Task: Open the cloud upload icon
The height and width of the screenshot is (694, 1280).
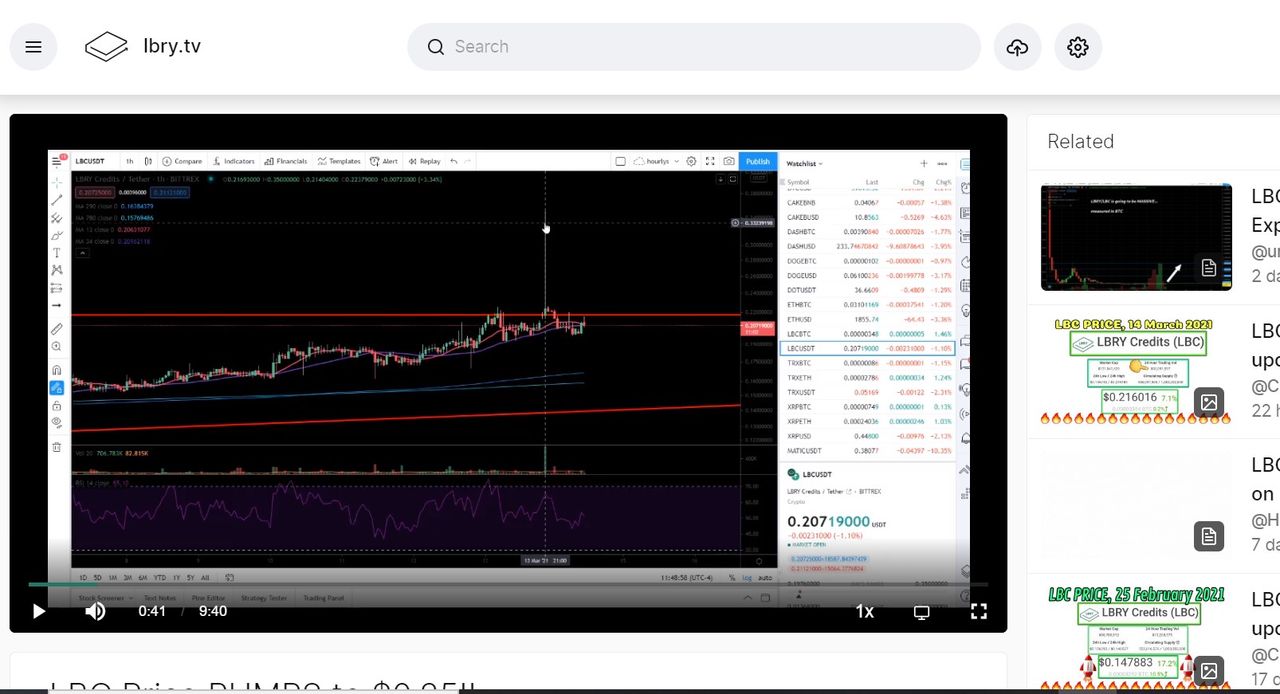Action: pos(1017,47)
